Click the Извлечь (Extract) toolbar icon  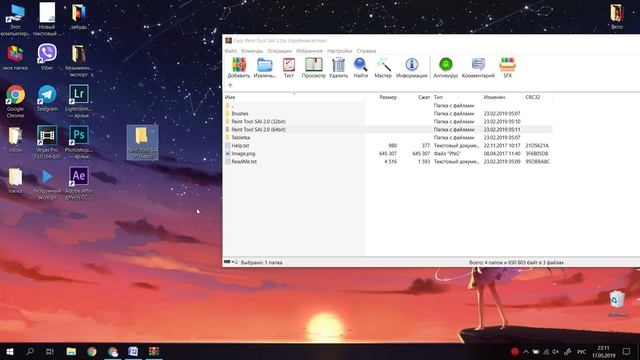coord(264,68)
